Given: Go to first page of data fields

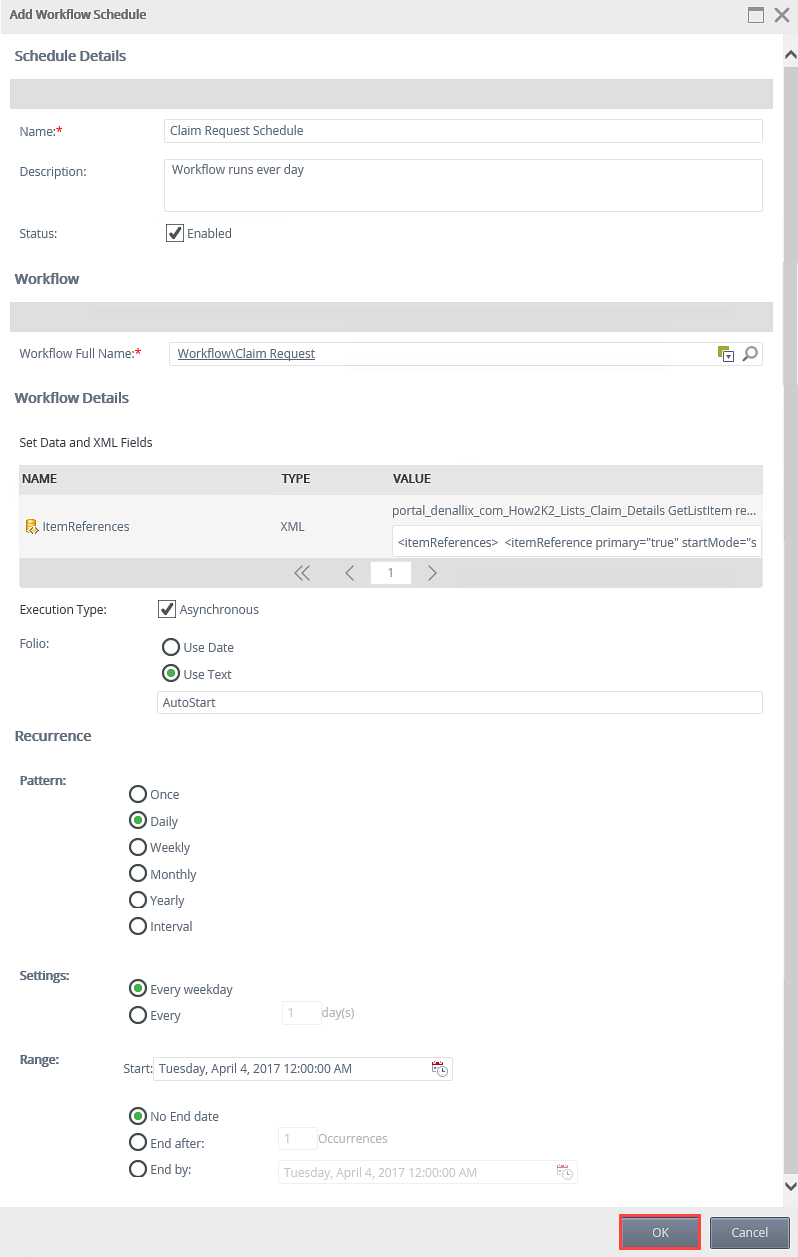Looking at the screenshot, I should click(x=302, y=573).
